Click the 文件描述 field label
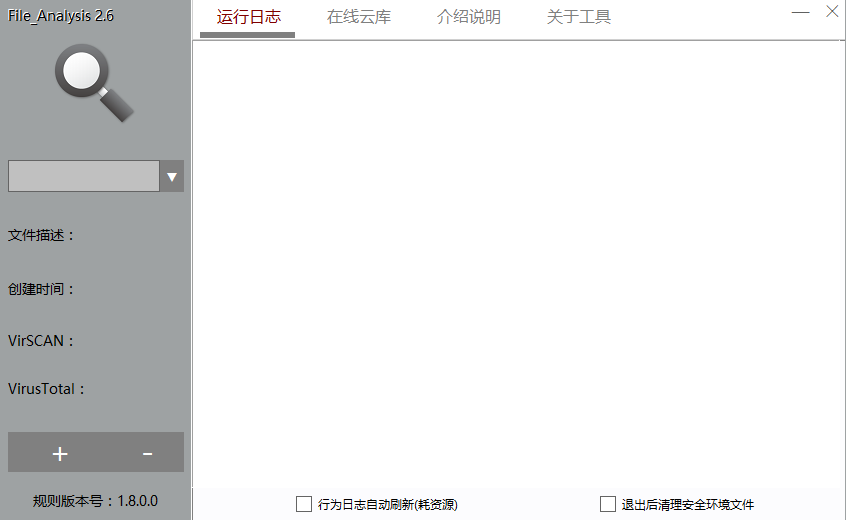 pos(41,236)
